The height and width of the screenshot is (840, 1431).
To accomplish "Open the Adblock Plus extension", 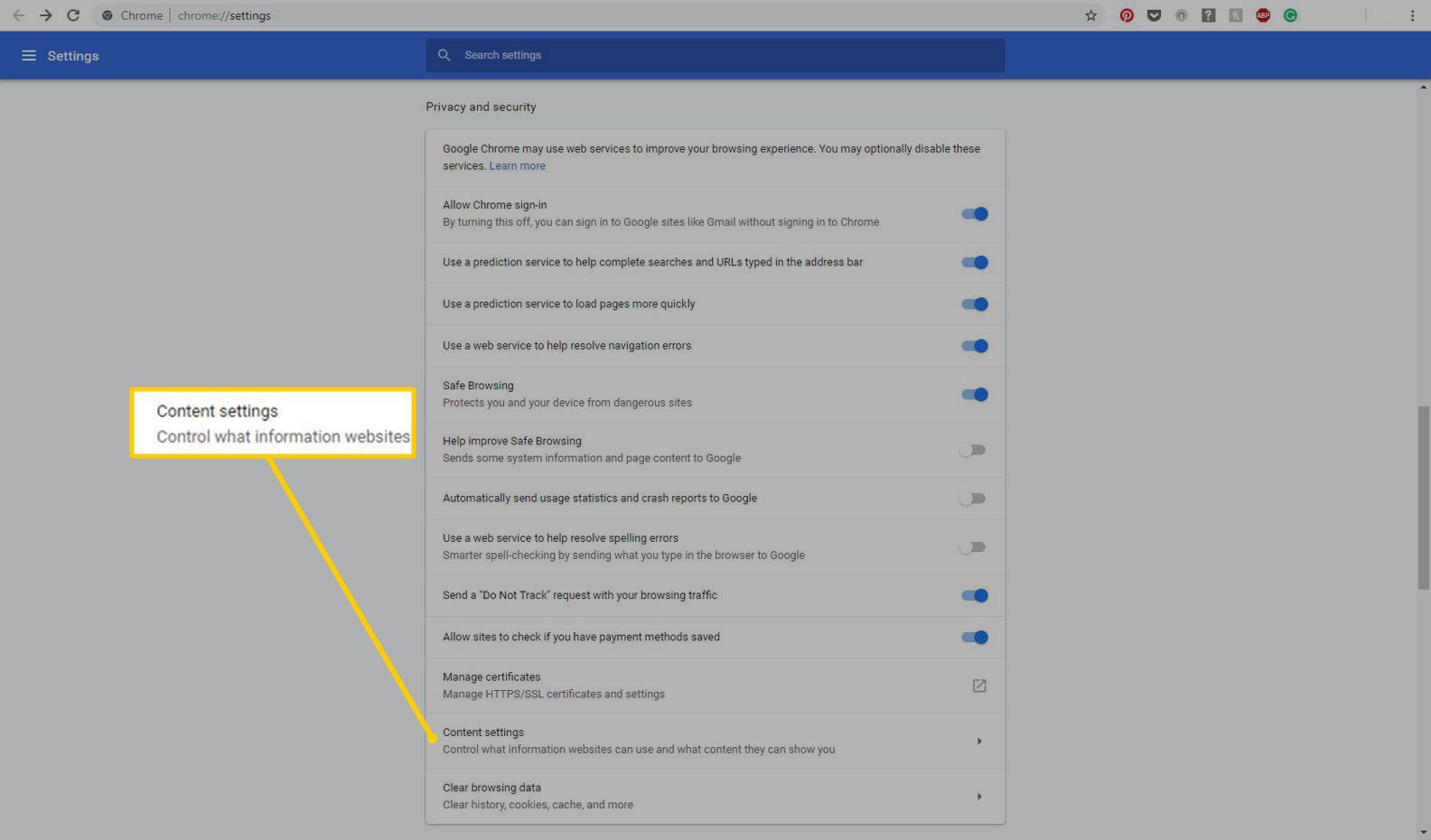I will tap(1263, 15).
